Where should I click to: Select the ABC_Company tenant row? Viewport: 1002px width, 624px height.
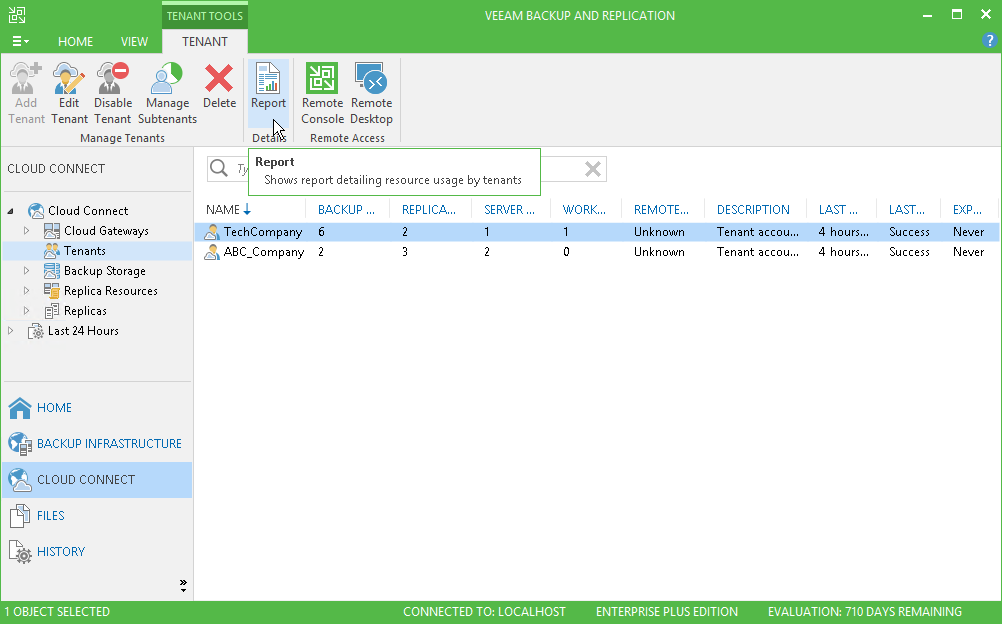point(597,252)
